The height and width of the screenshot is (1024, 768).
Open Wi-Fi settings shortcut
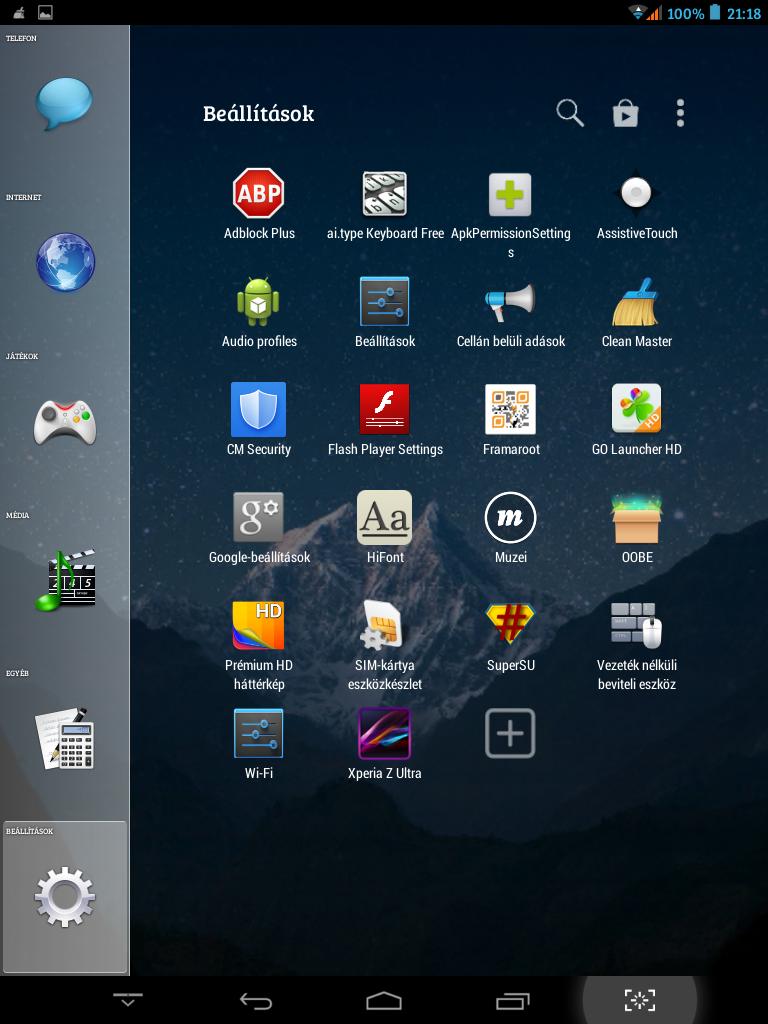pyautogui.click(x=259, y=733)
